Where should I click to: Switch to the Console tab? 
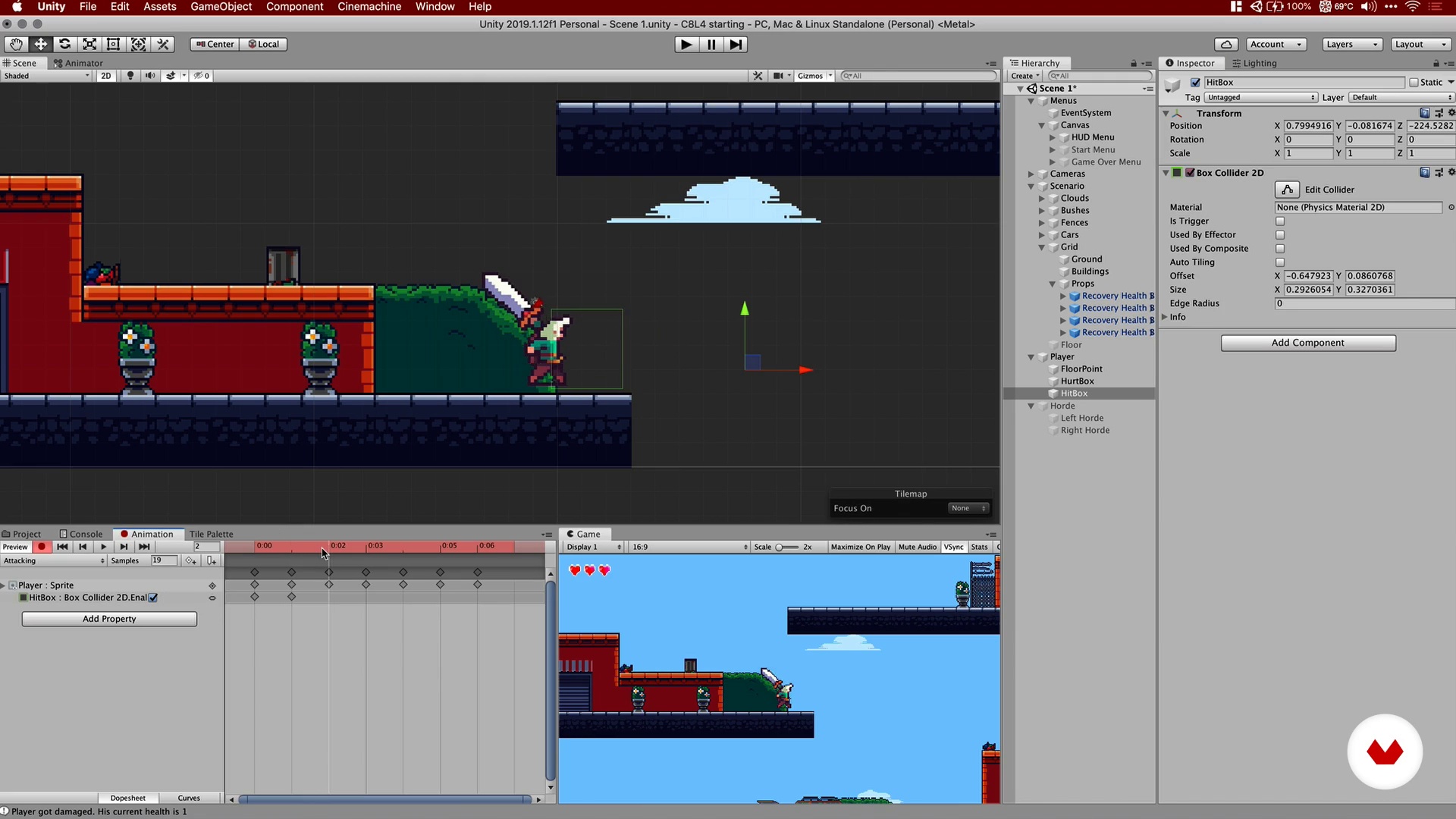pos(80,534)
